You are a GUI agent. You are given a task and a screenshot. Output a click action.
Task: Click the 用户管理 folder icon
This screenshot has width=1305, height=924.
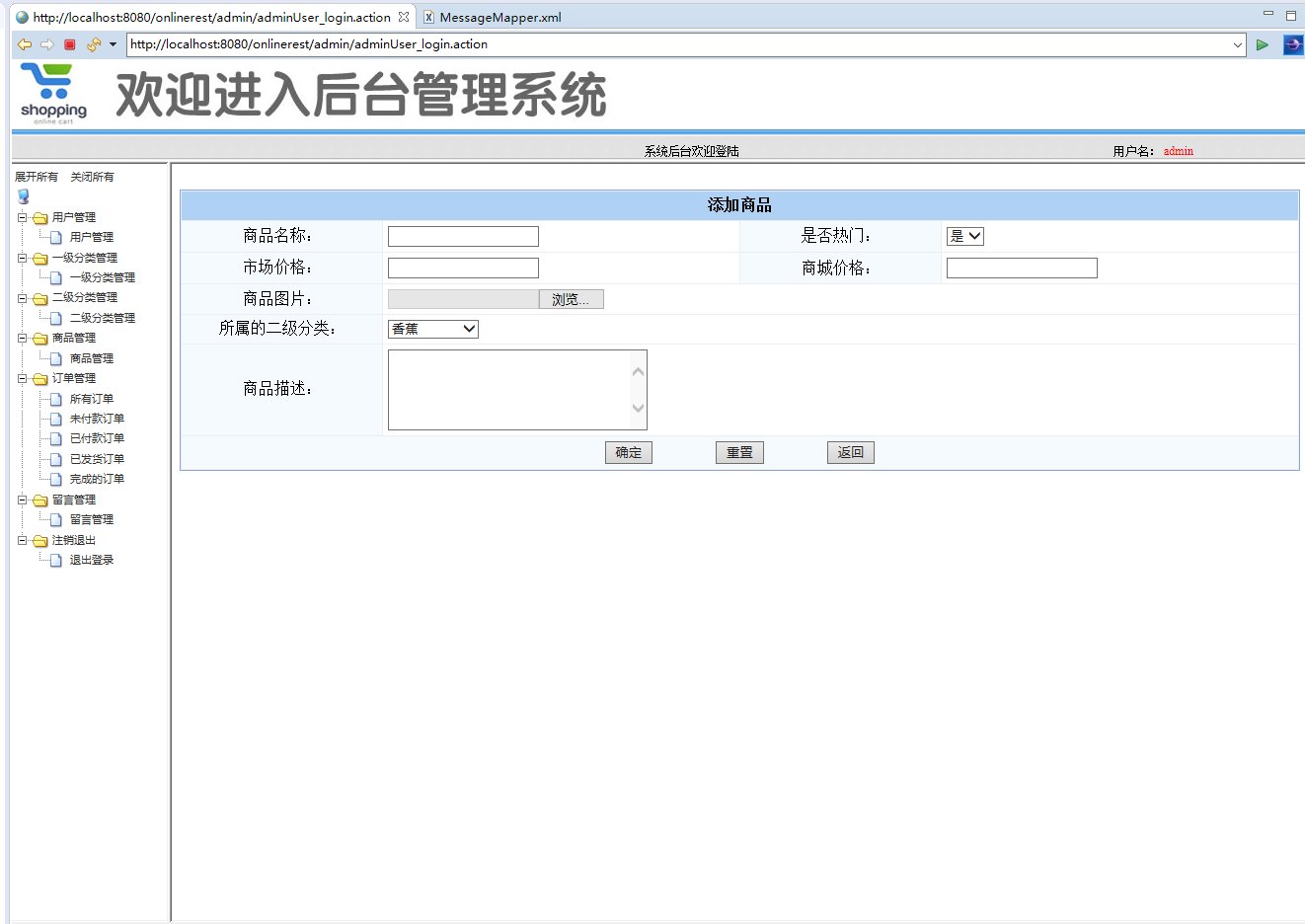[38, 216]
